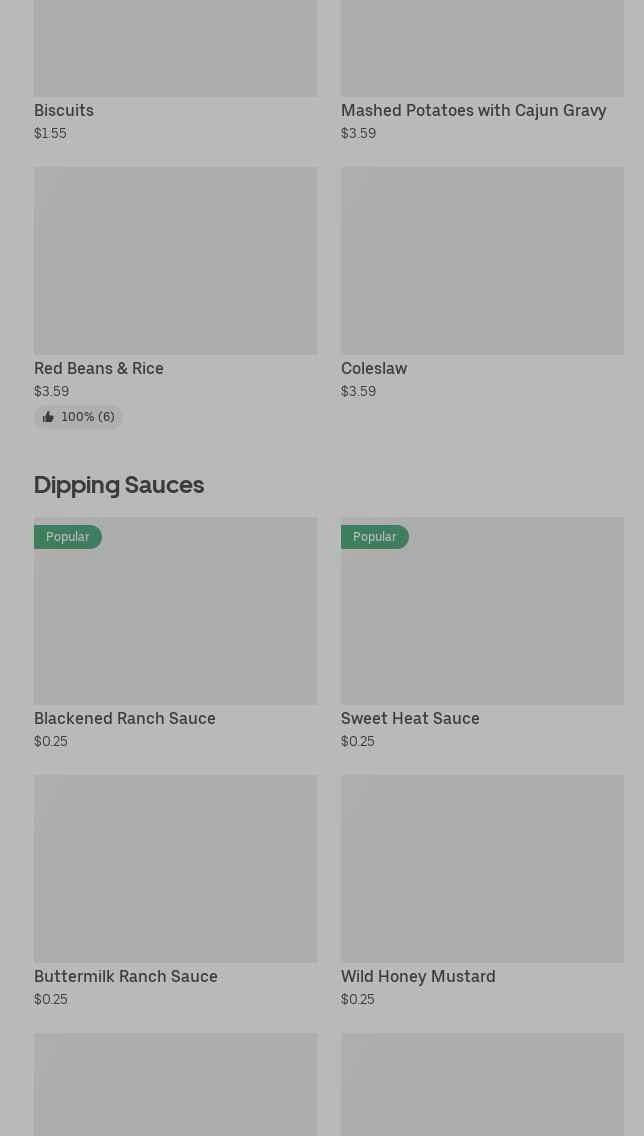
Task: Open Blackened Ranch Sauce item title
Action: coord(125,718)
